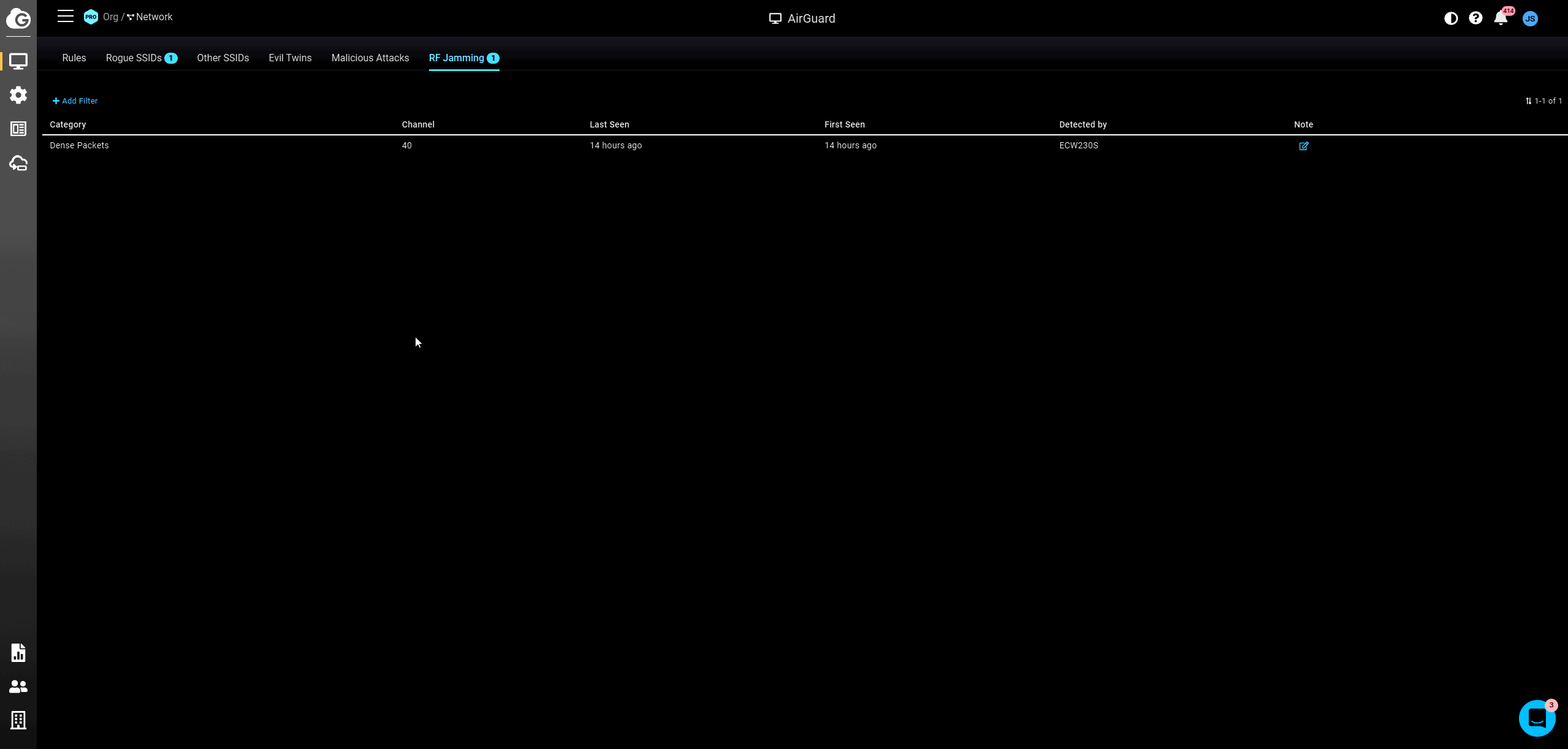Screen dimensions: 1568x749
Task: Open the Configure gear icon in sidebar
Action: coord(18,95)
